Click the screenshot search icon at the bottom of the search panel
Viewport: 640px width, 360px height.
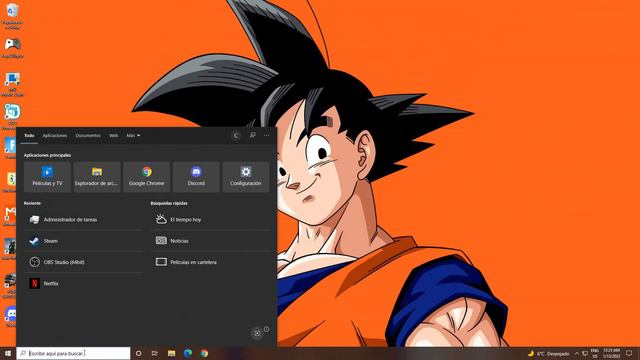click(257, 333)
